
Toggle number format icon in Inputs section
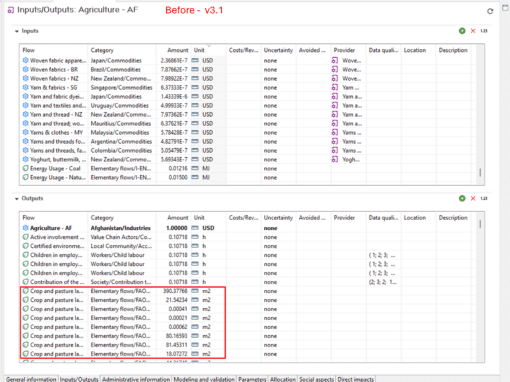pos(484,31)
